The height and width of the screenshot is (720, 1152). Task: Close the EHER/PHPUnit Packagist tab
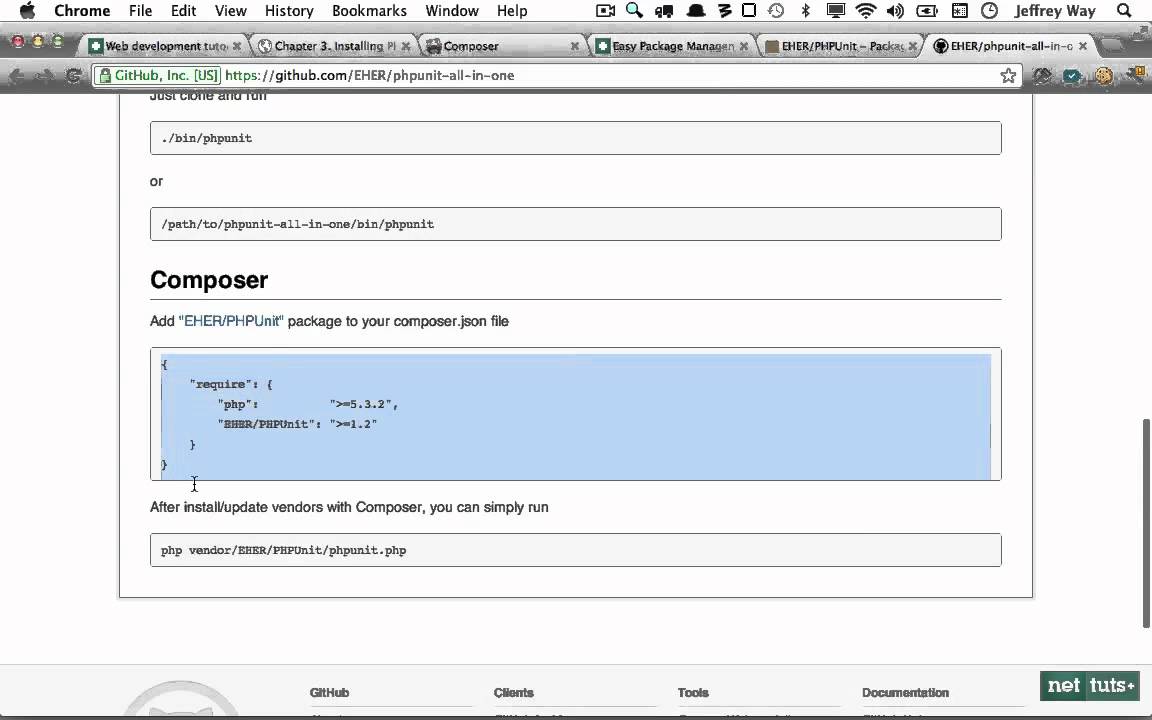912,46
